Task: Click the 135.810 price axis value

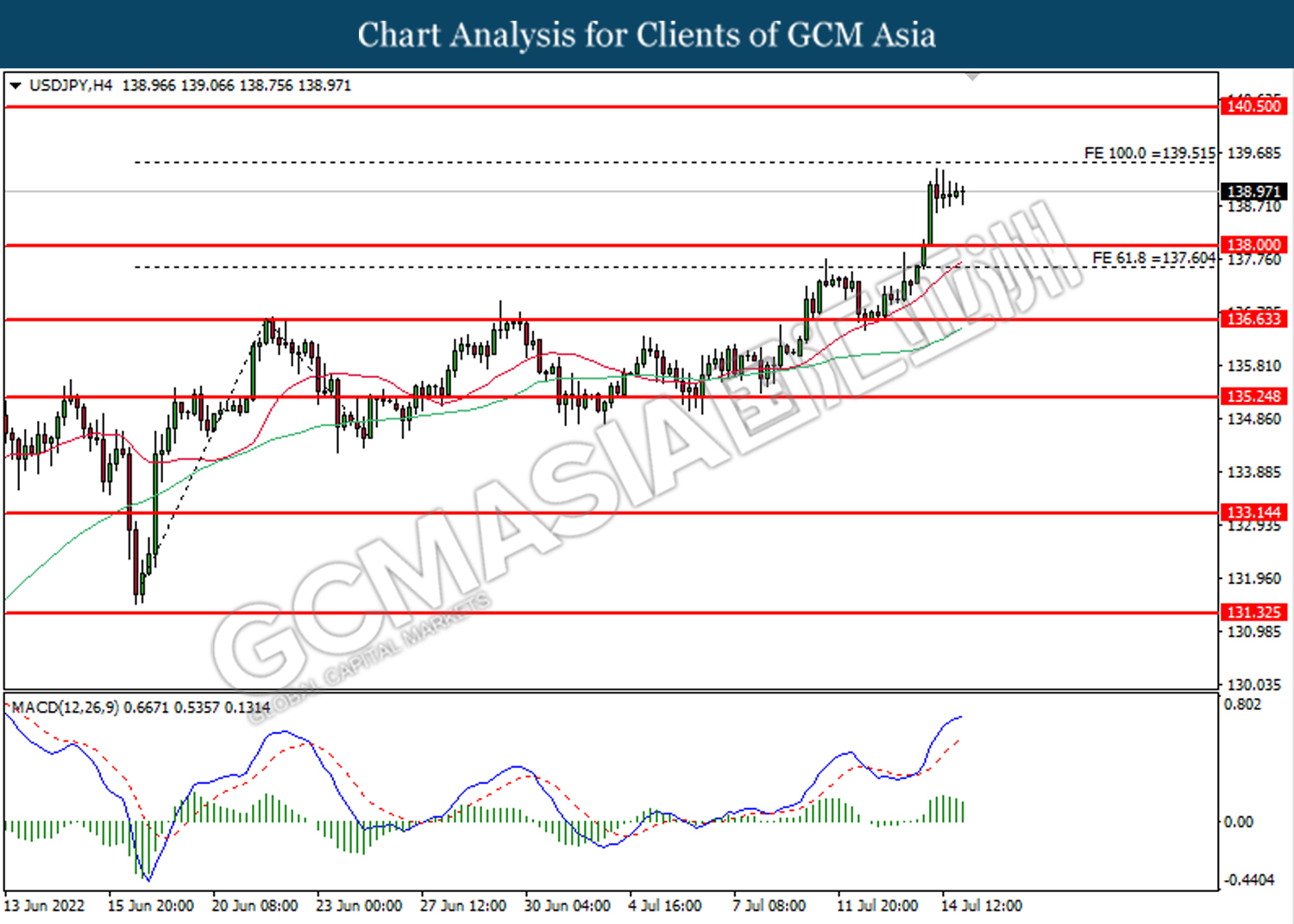Action: [x=1254, y=366]
